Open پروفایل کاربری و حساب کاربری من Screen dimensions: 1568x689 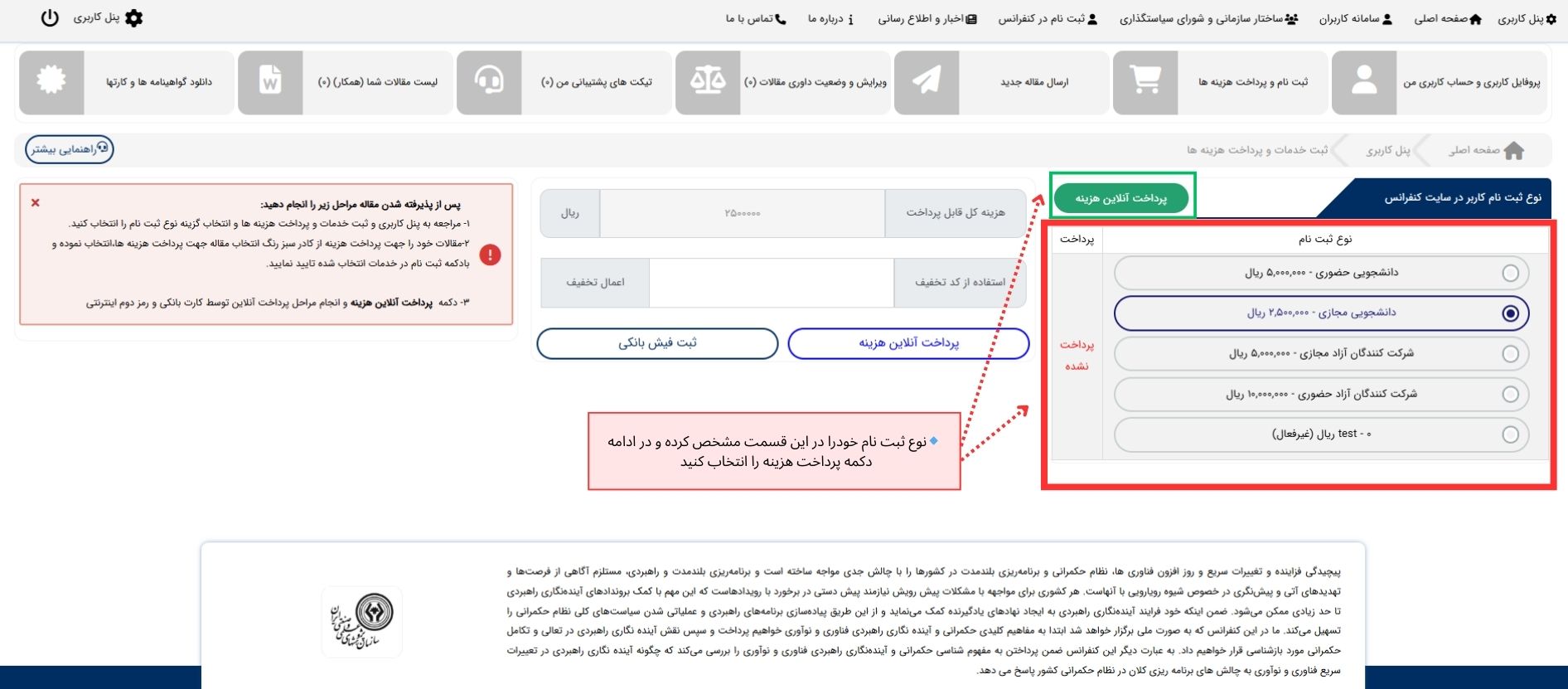(1440, 82)
